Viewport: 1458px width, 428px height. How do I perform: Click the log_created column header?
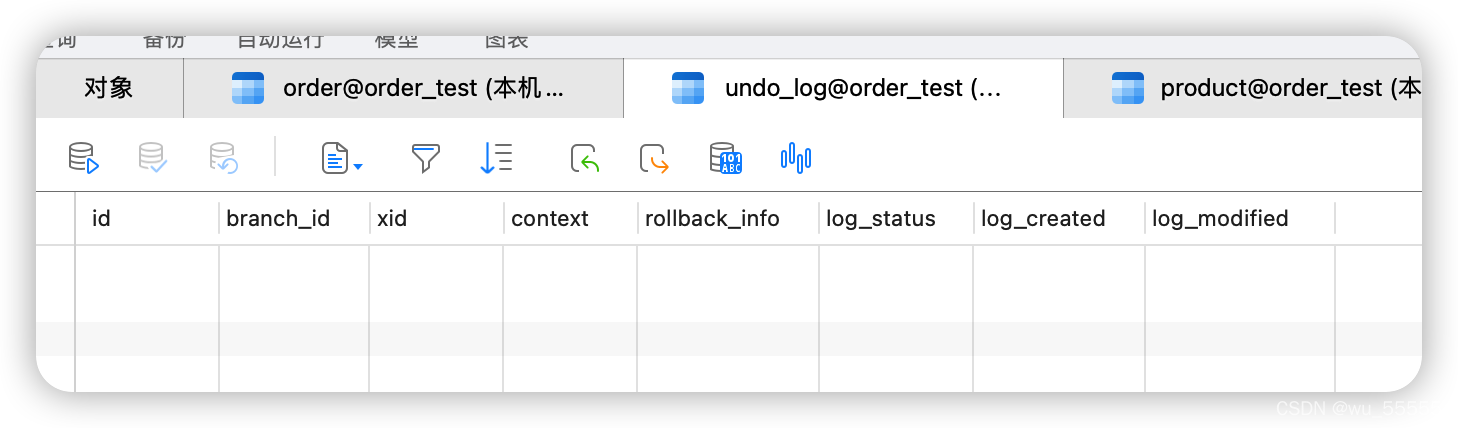click(x=1058, y=218)
